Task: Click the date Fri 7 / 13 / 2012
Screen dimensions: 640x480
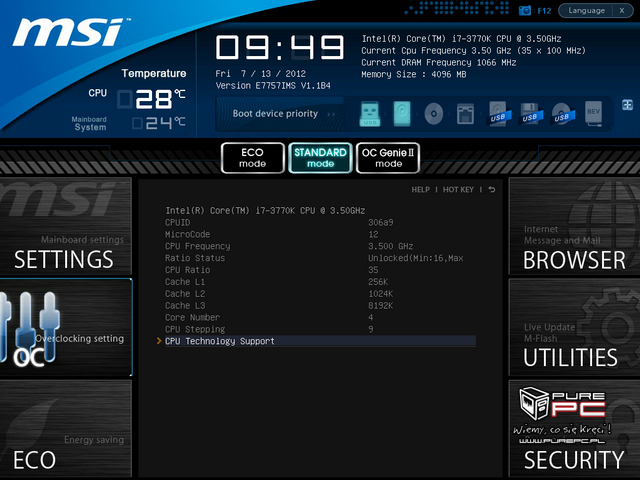Action: (260, 74)
